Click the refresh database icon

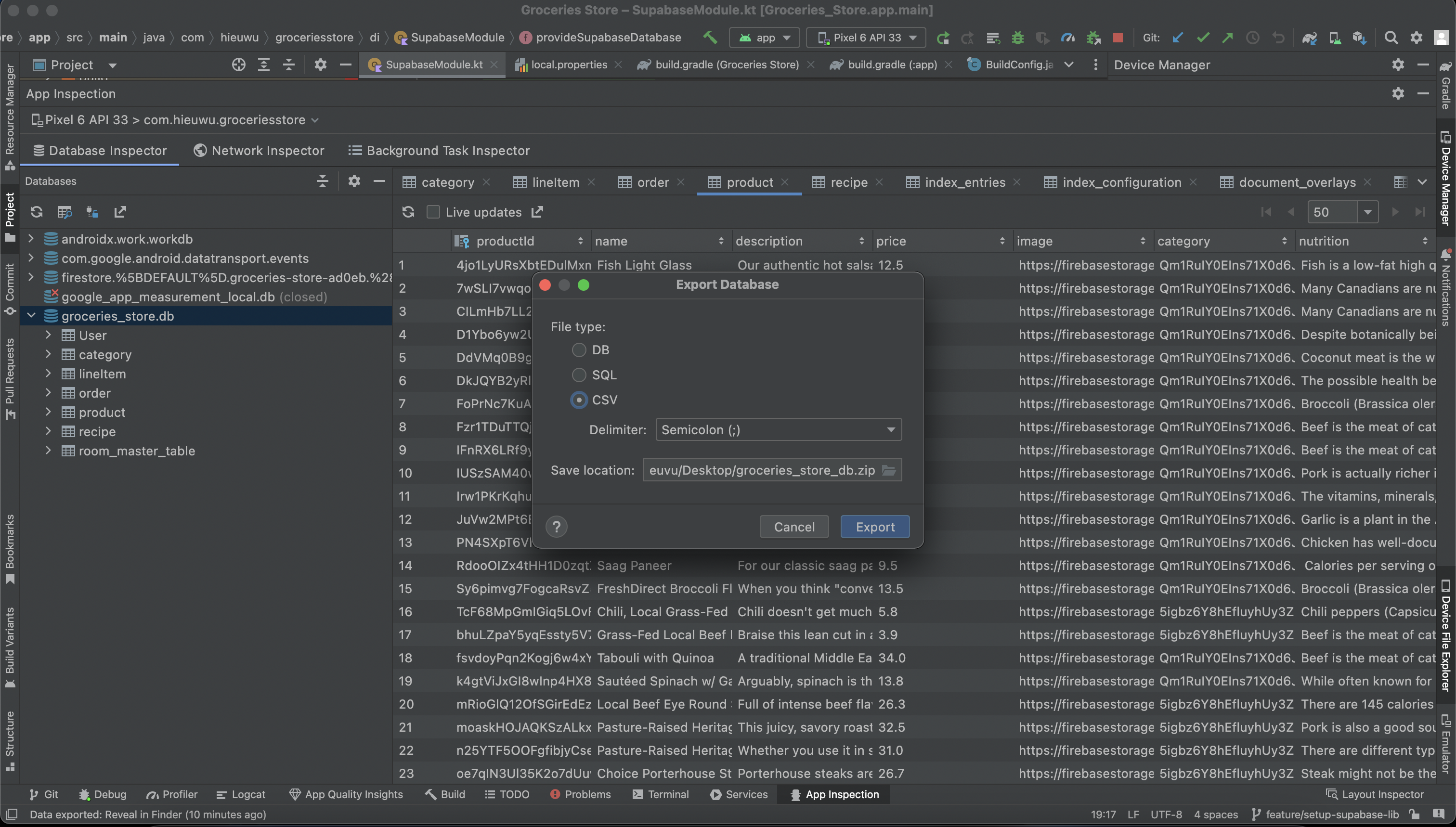pos(37,212)
